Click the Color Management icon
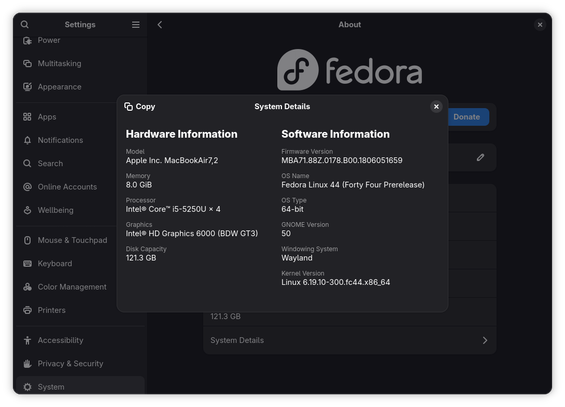The height and width of the screenshot is (407, 565). pos(27,287)
